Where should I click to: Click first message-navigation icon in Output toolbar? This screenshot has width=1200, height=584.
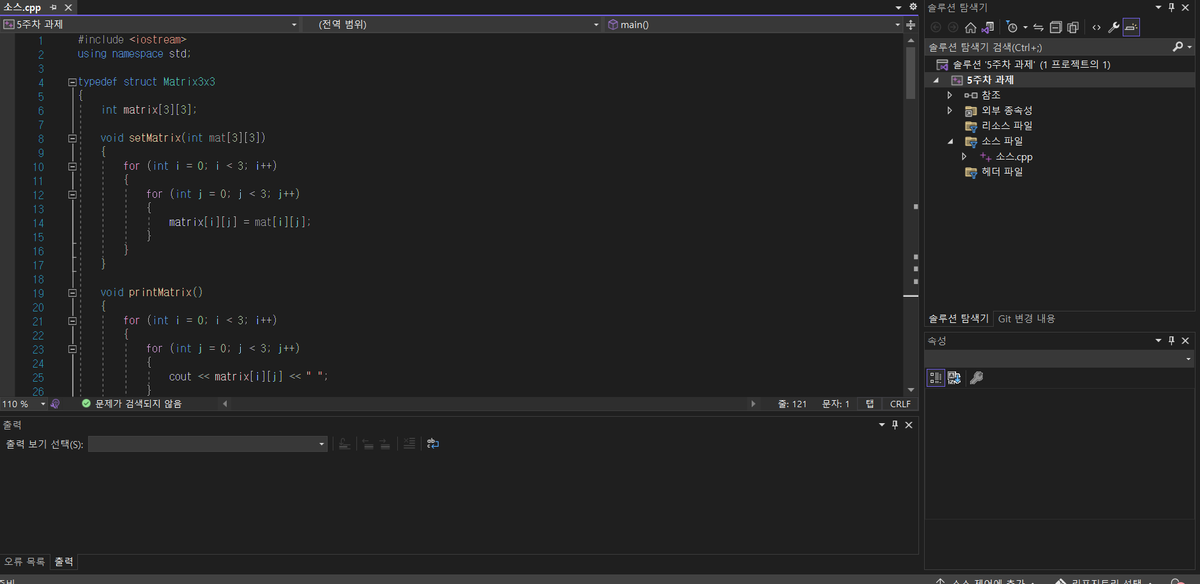click(368, 444)
